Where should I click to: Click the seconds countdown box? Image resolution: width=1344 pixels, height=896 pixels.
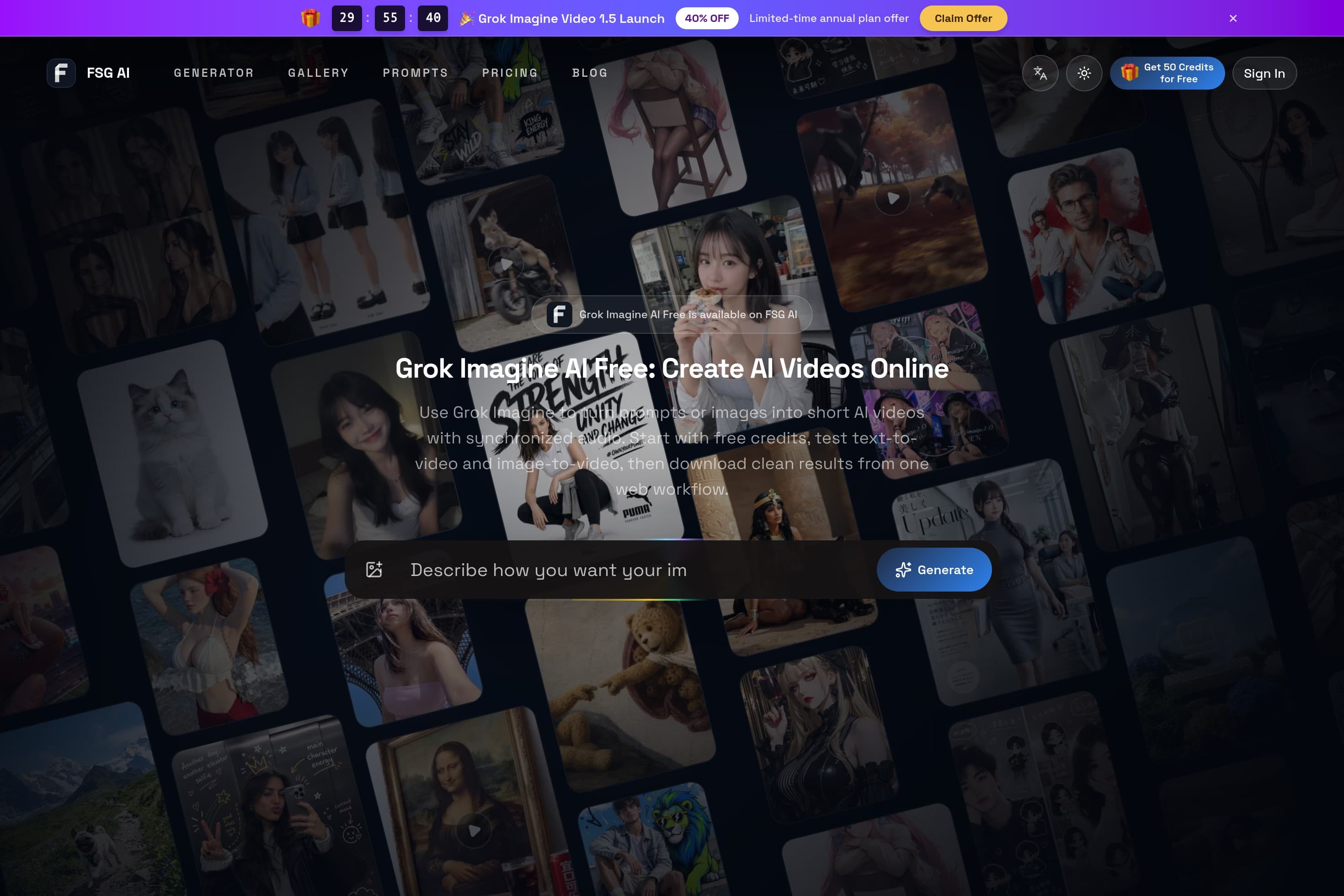pyautogui.click(x=433, y=18)
